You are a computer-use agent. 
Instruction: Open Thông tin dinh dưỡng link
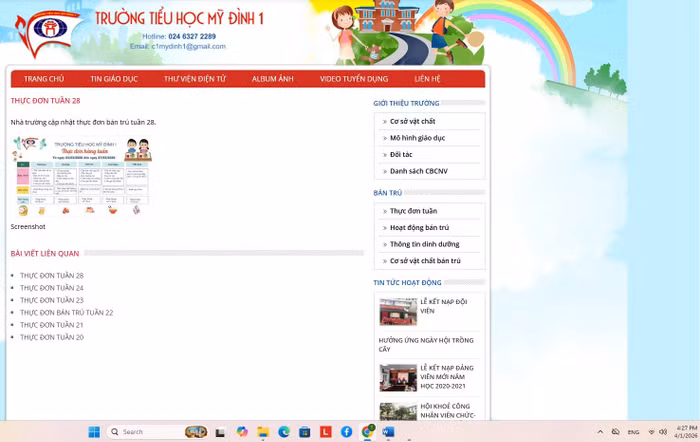click(425, 244)
